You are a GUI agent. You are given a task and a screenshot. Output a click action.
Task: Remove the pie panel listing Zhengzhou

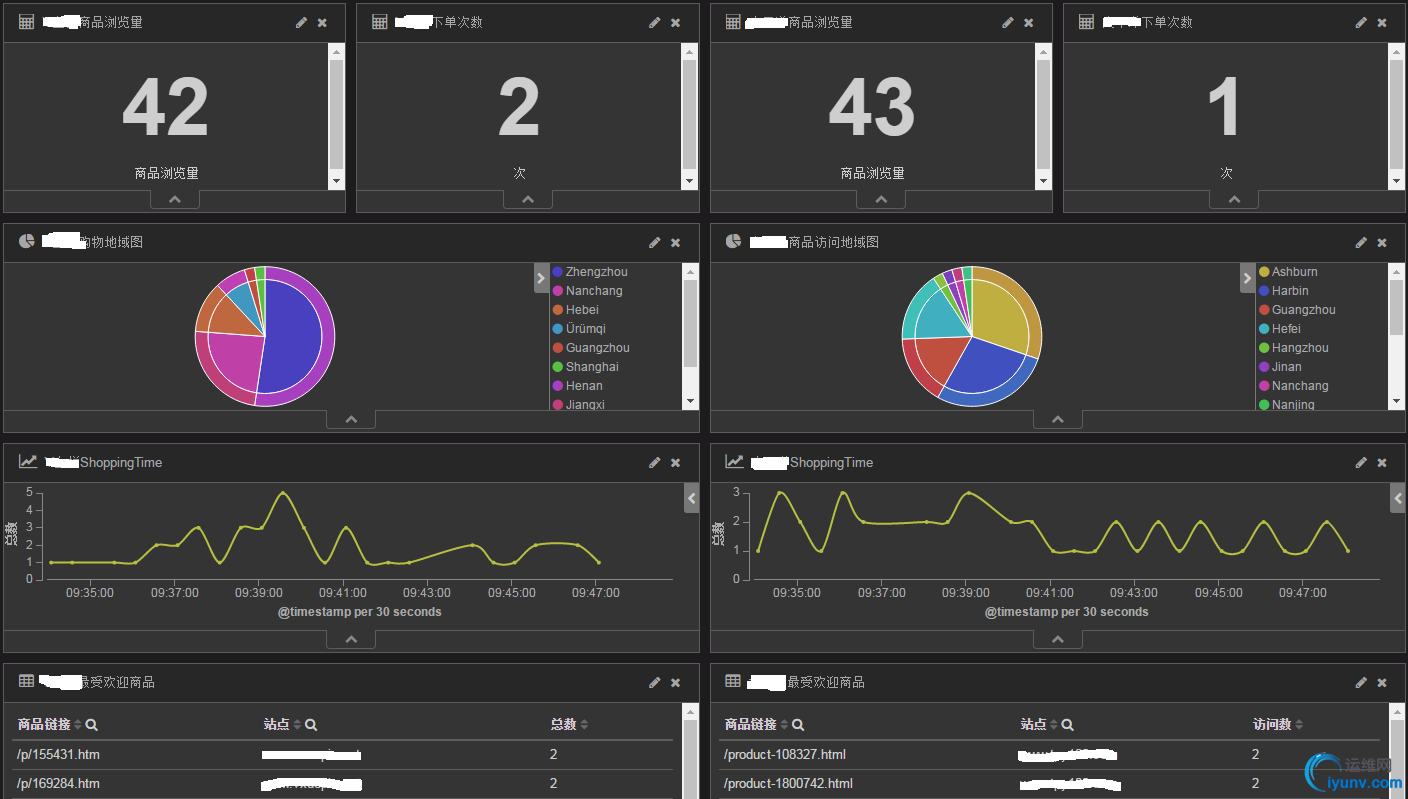[x=675, y=242]
